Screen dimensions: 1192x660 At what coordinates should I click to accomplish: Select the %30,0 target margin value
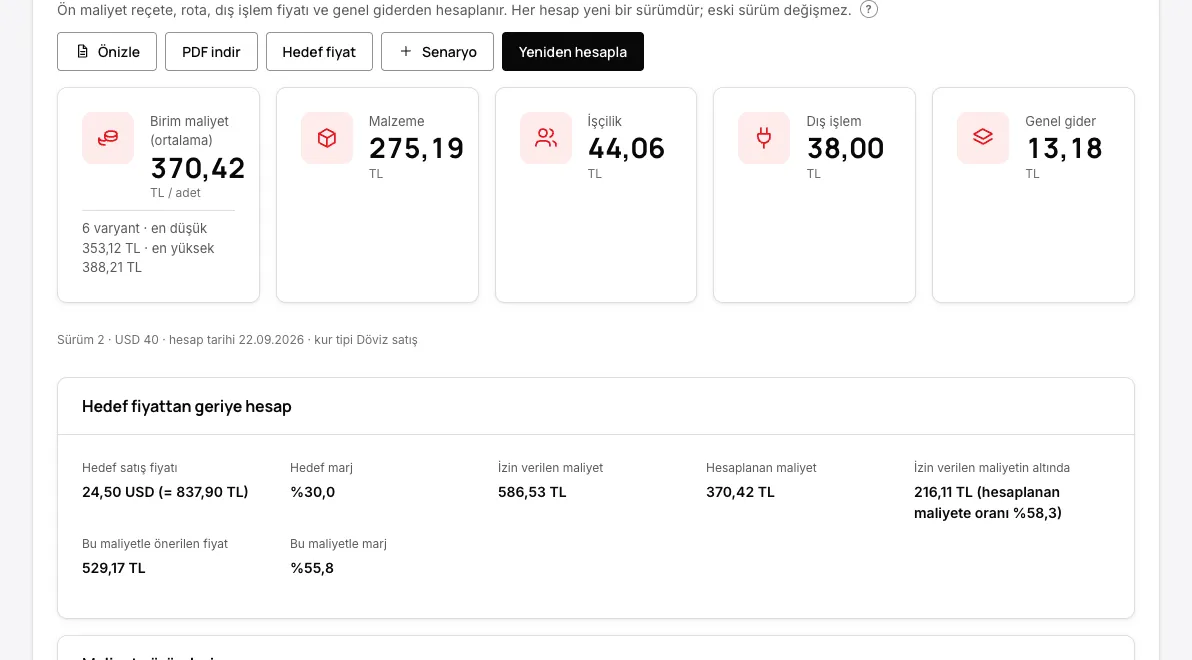coord(312,492)
